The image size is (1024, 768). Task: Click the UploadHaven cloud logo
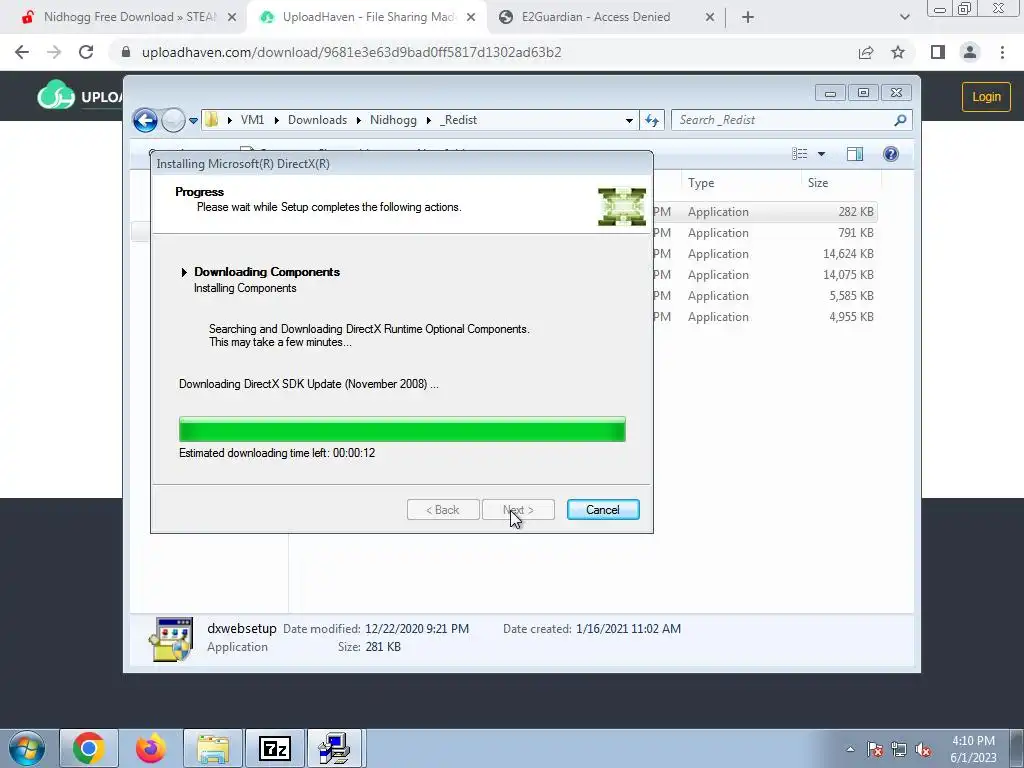coord(56,95)
